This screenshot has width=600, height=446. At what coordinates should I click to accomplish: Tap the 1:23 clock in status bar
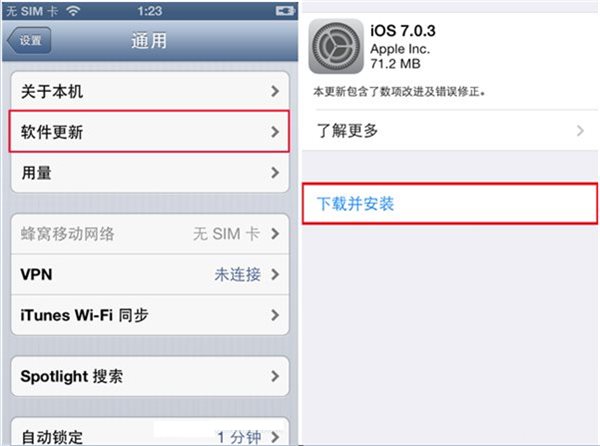[150, 11]
